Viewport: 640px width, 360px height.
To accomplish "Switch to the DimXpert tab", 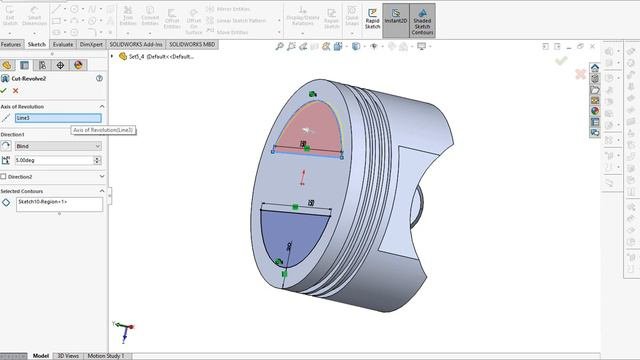I will tap(91, 44).
